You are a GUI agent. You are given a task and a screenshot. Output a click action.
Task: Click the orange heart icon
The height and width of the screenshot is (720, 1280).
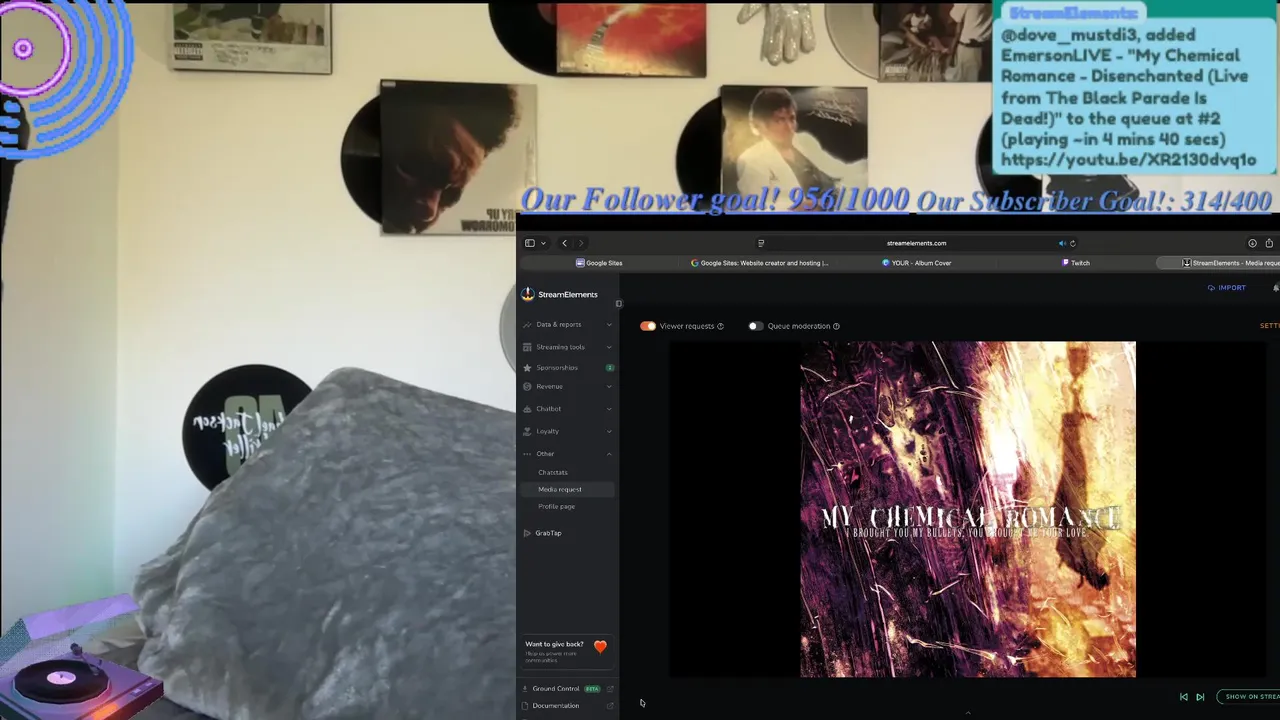[600, 646]
